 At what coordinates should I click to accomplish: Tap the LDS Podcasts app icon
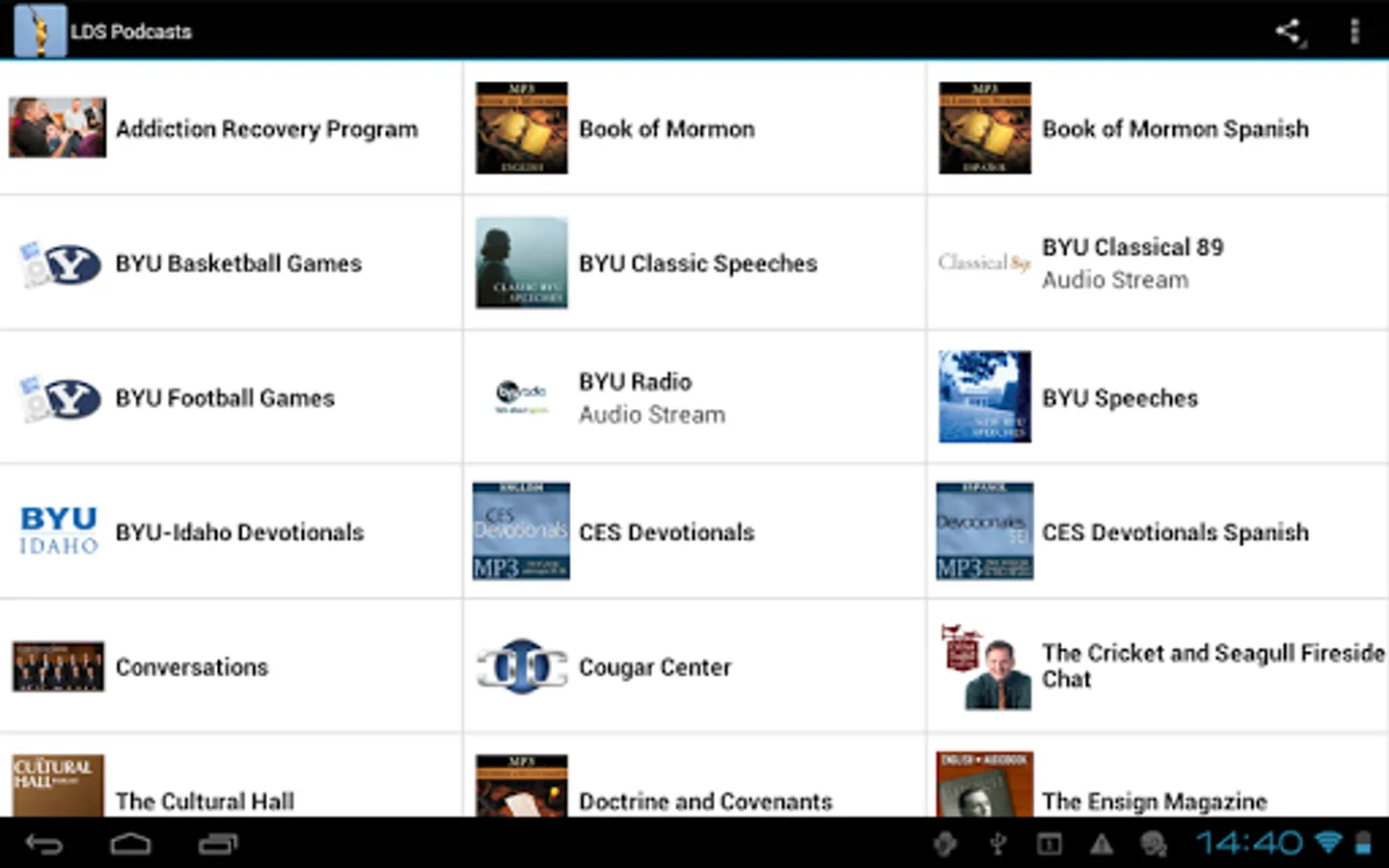pyautogui.click(x=41, y=31)
